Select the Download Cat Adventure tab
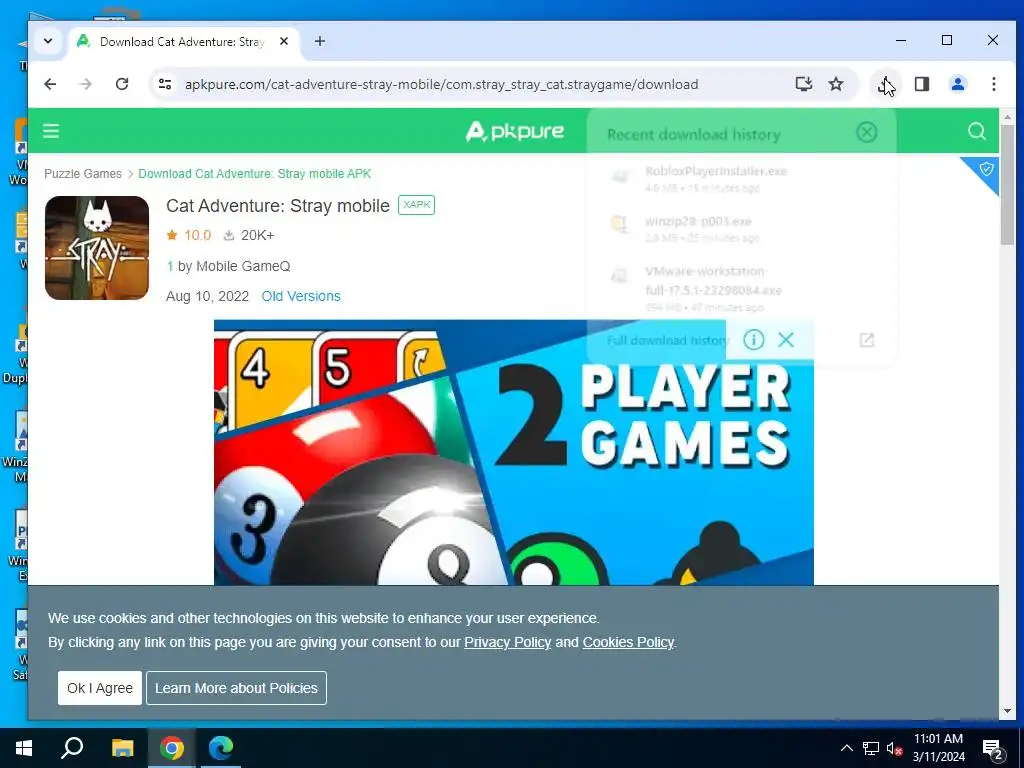This screenshot has height=768, width=1024. [184, 41]
